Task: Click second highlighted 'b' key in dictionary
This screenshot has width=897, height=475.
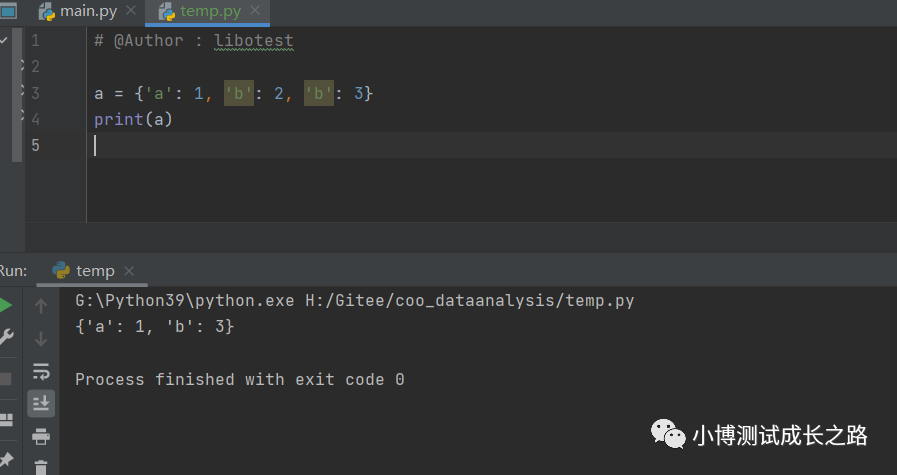Action: (x=319, y=93)
